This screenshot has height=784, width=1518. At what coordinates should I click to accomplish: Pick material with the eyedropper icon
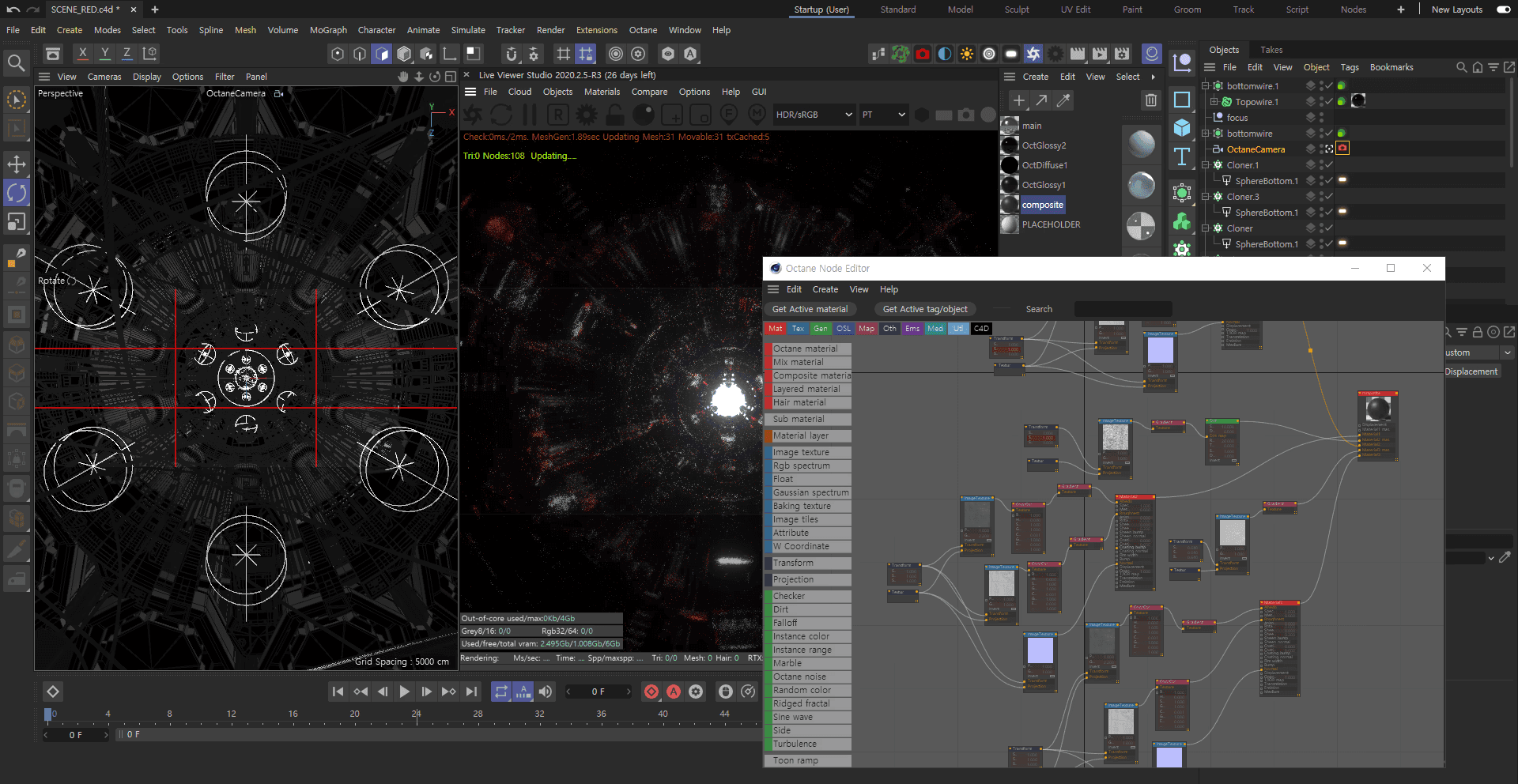1063,100
